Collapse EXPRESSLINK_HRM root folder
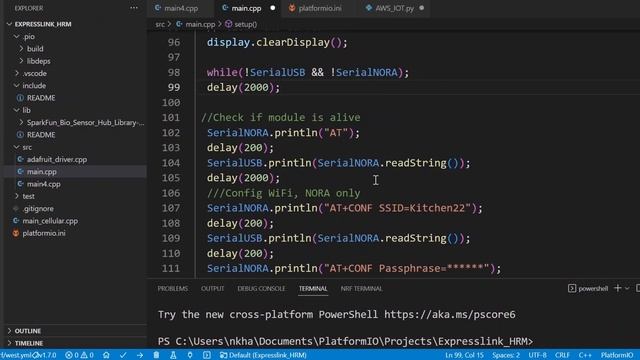Viewport: 640px width, 360px height. [x=9, y=24]
